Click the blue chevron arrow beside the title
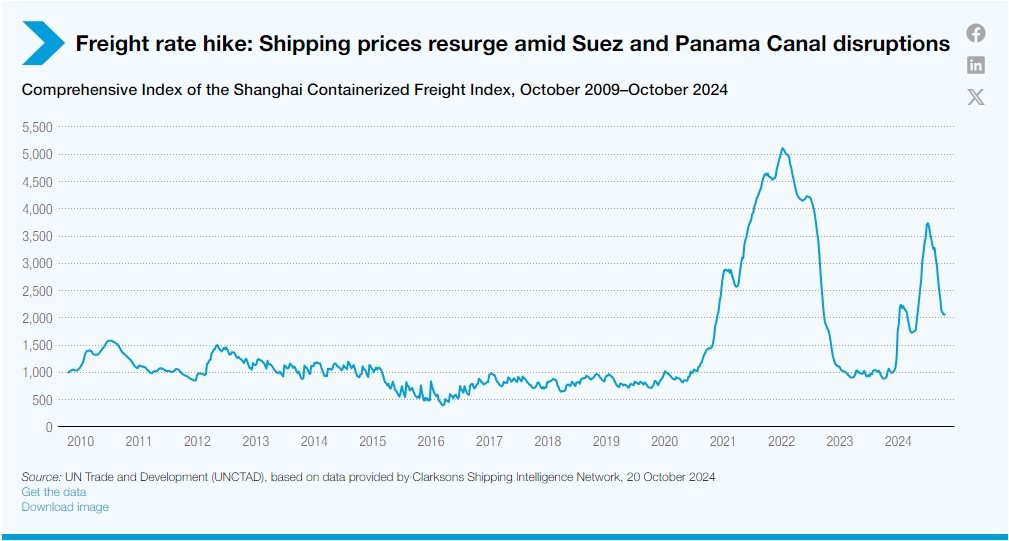 43,44
